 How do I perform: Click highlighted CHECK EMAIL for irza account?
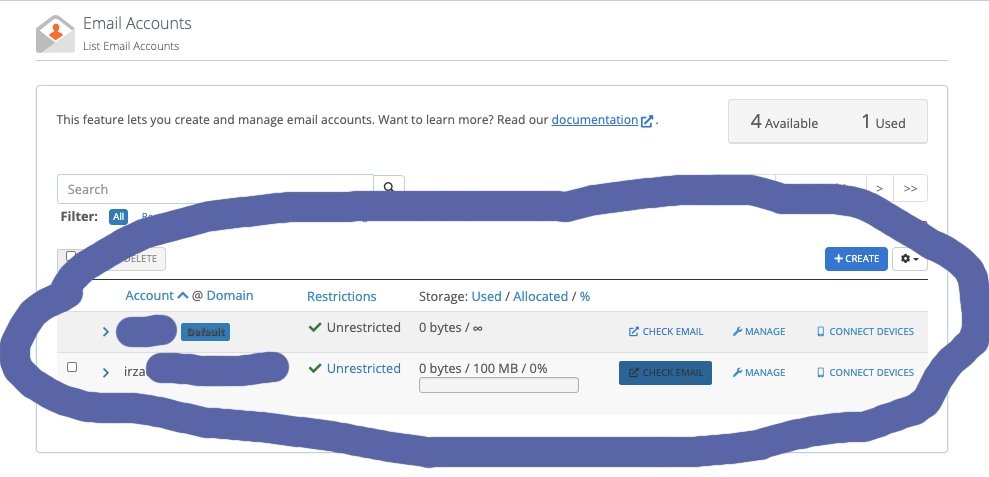point(665,373)
